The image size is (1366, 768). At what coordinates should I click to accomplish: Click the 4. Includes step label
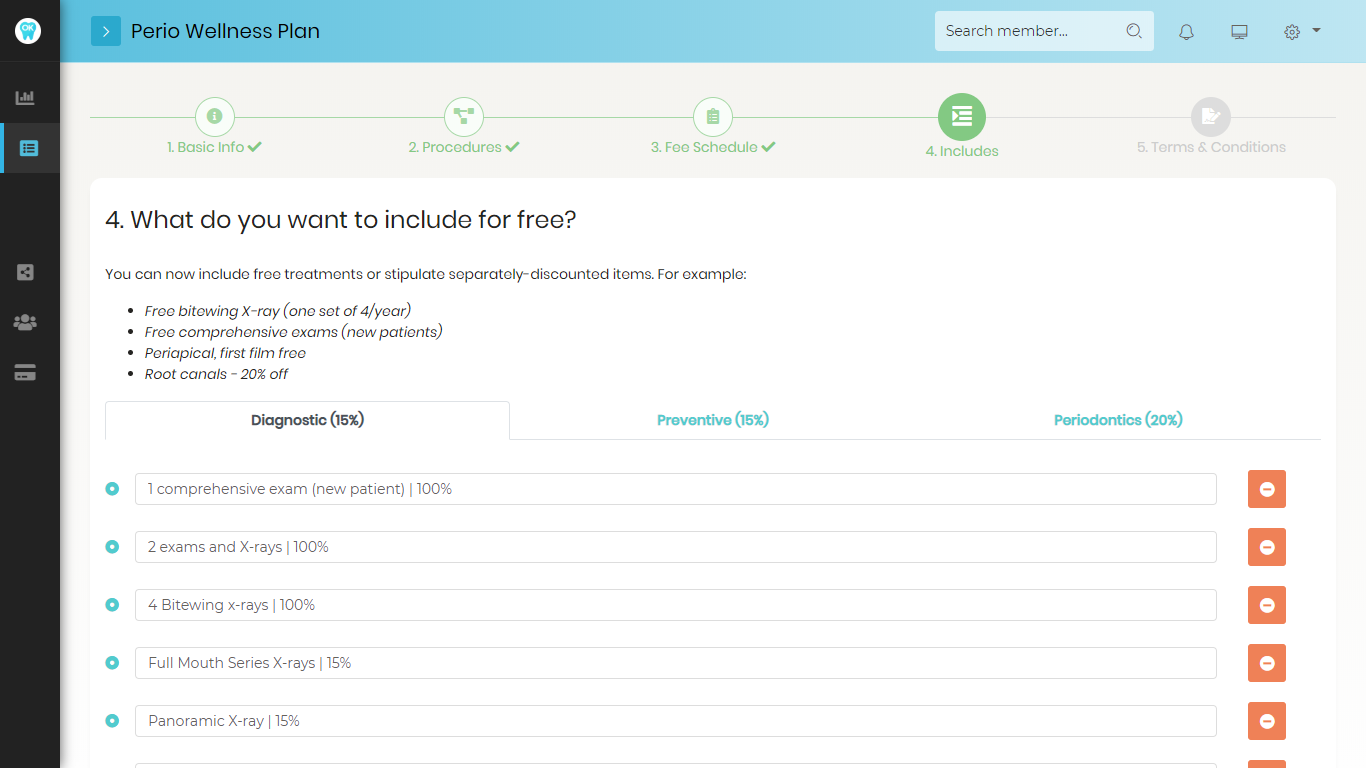(962, 151)
